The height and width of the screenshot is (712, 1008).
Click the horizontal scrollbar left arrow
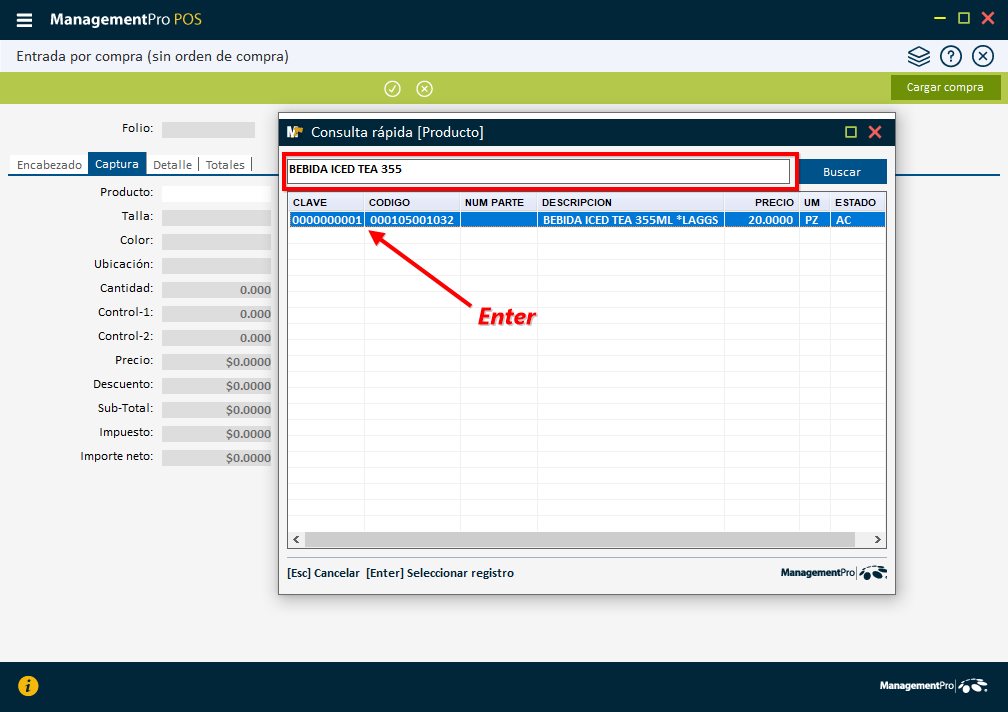[x=296, y=540]
